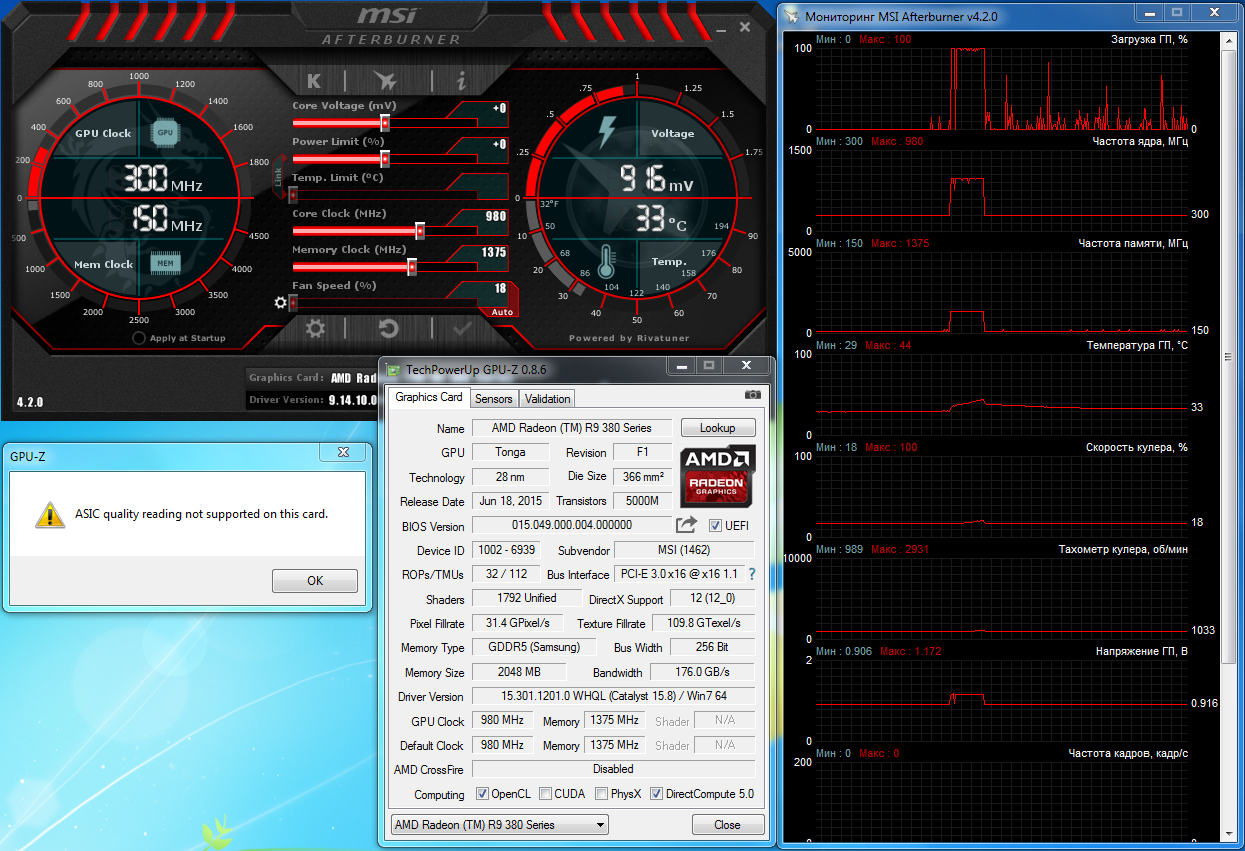
Task: Click the Lookup button
Action: point(718,427)
